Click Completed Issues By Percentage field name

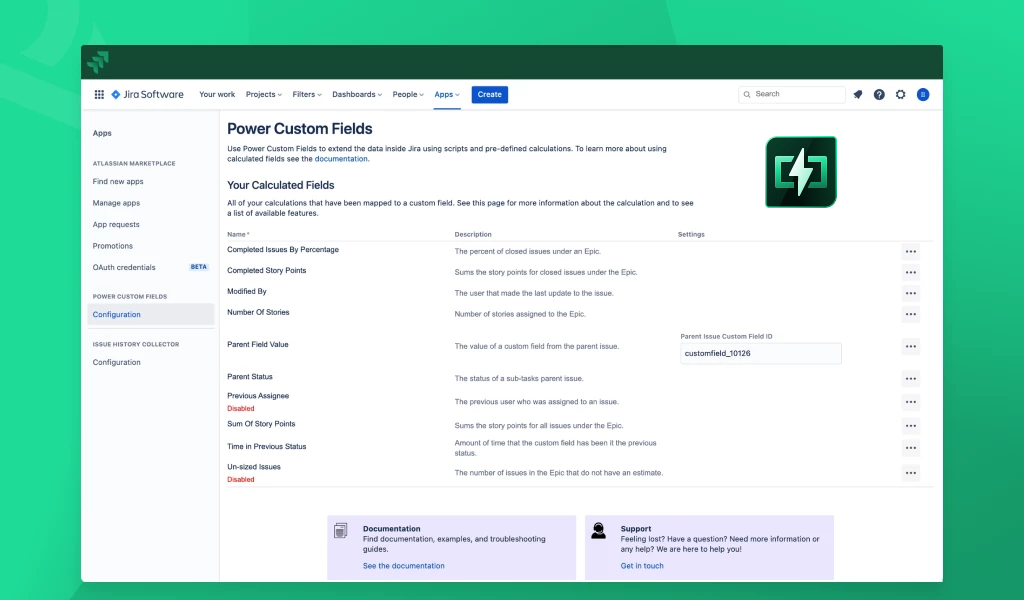point(283,249)
